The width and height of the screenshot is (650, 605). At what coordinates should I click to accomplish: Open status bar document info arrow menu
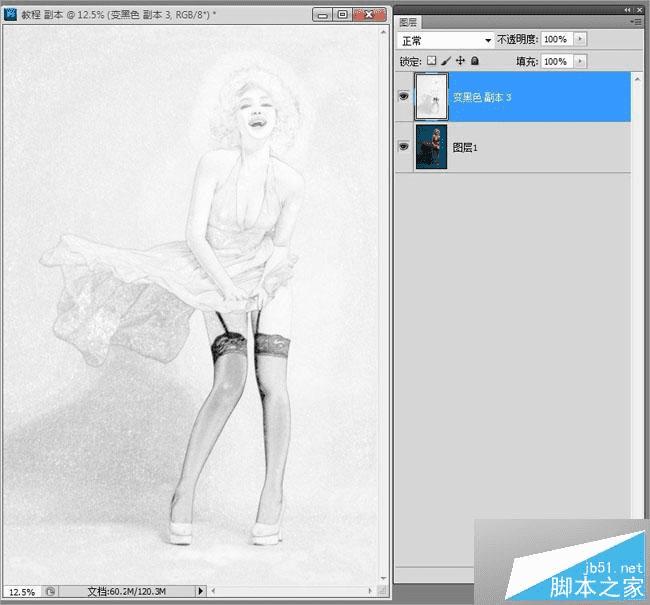click(x=203, y=591)
